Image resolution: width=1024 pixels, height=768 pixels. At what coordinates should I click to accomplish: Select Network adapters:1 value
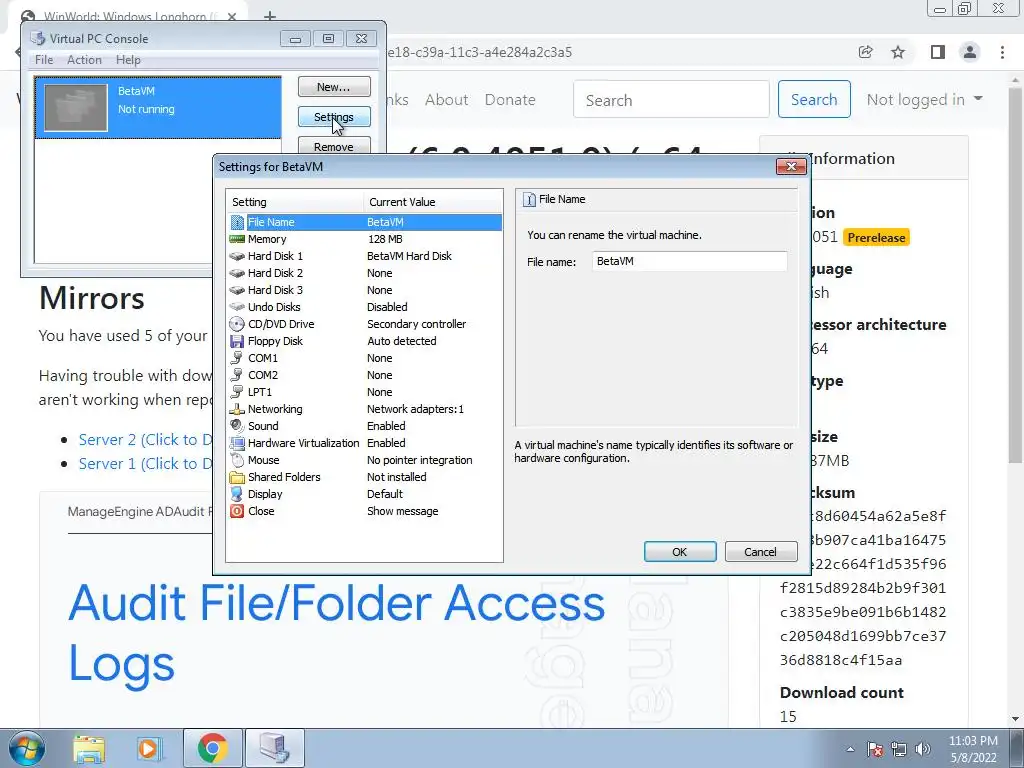pos(415,409)
